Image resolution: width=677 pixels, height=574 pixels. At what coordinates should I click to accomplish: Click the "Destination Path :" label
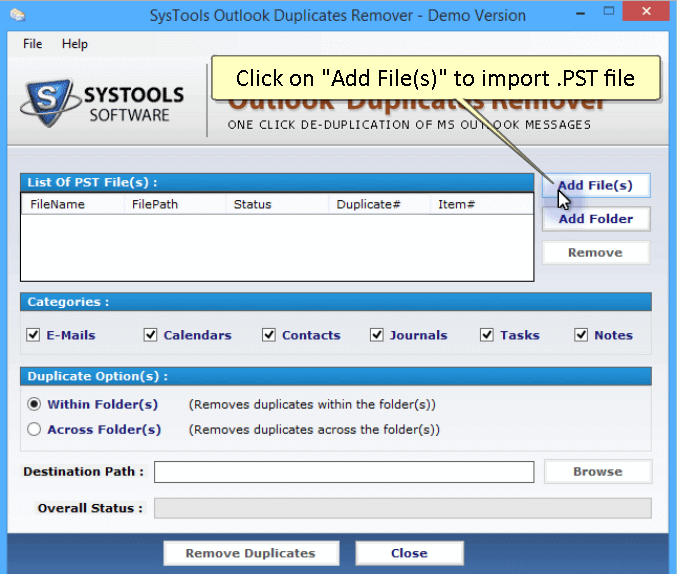click(x=83, y=472)
